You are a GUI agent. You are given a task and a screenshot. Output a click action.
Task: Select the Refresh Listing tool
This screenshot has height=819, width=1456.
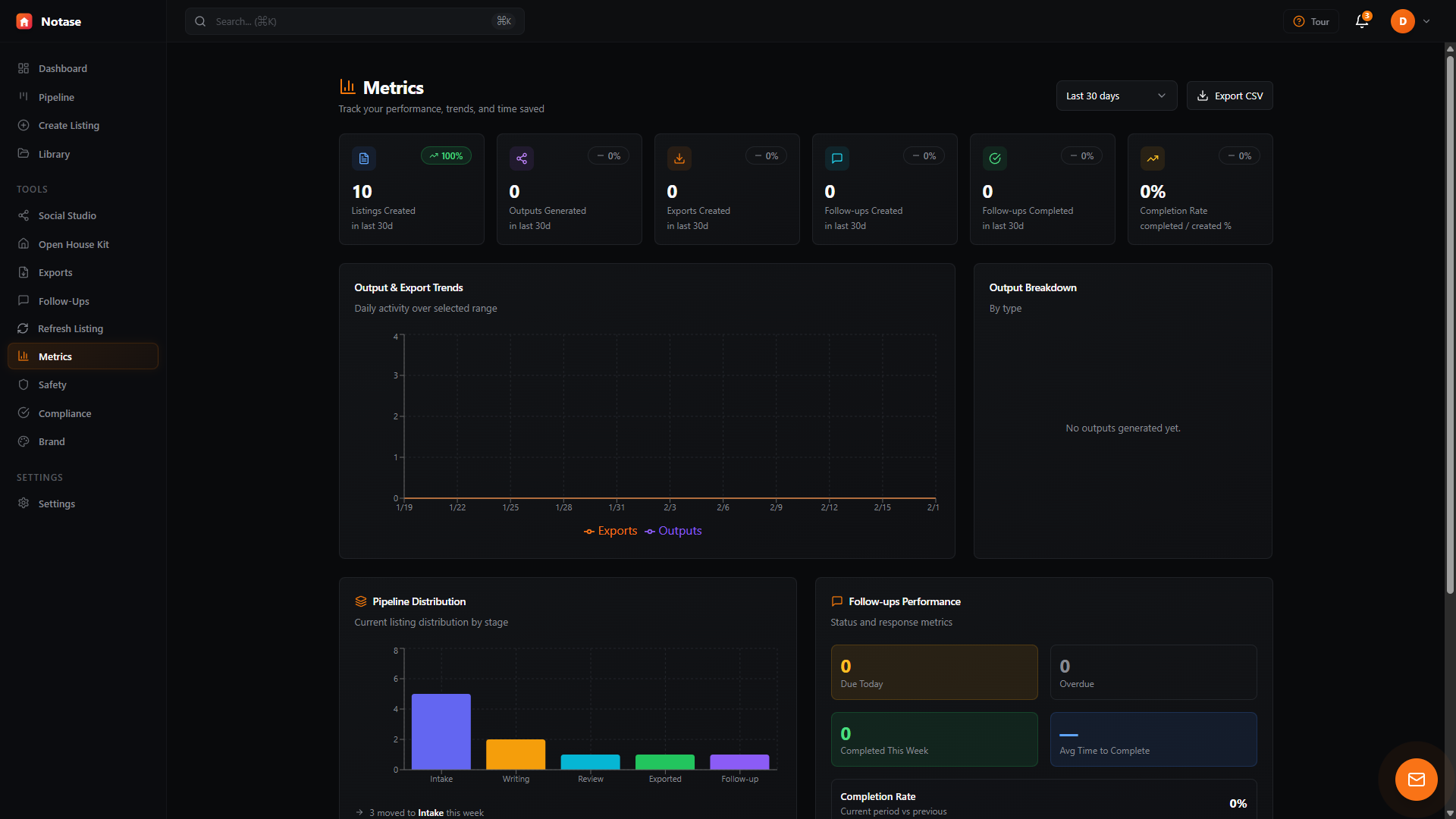click(70, 328)
